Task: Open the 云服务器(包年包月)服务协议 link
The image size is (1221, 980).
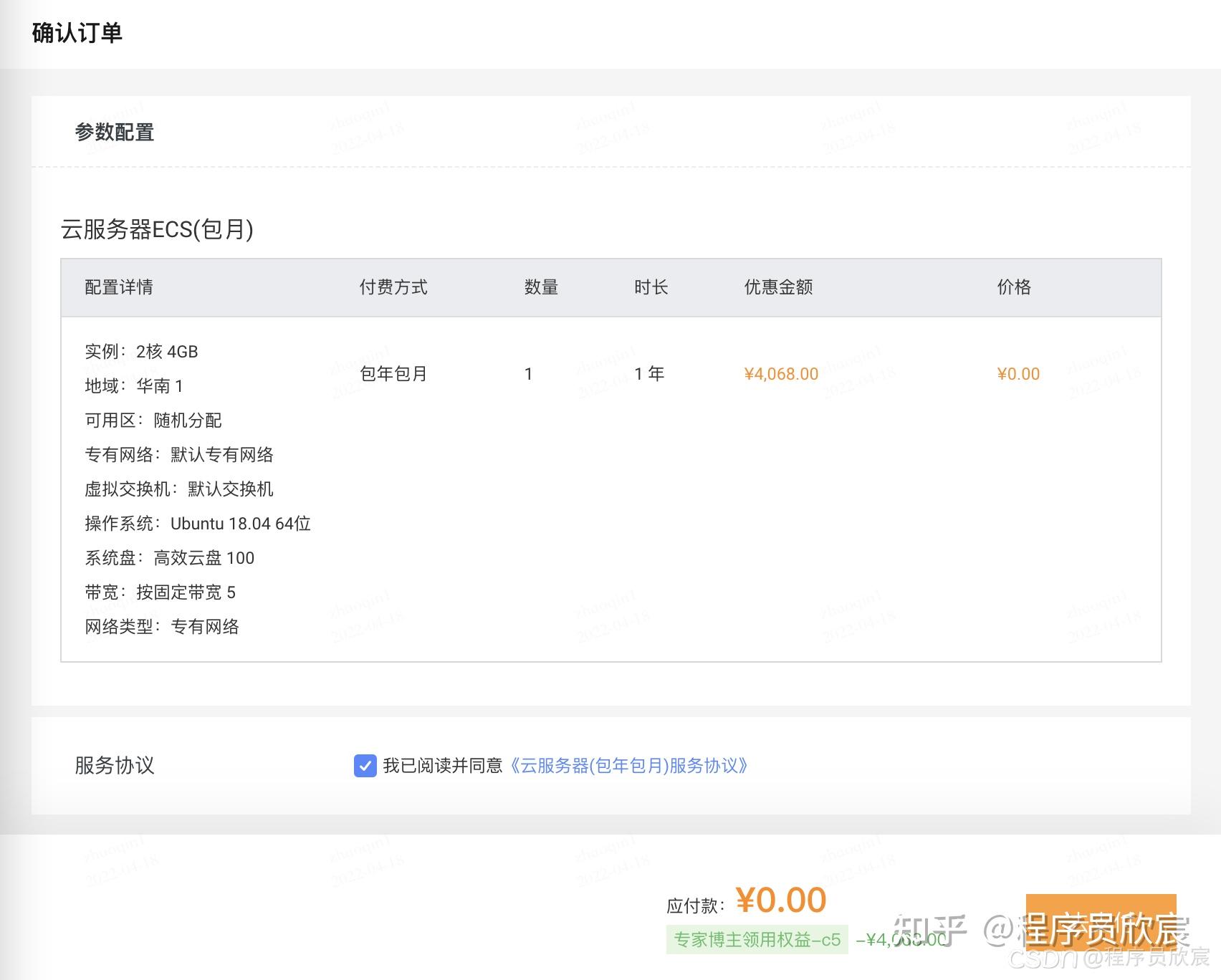Action: pos(629,767)
